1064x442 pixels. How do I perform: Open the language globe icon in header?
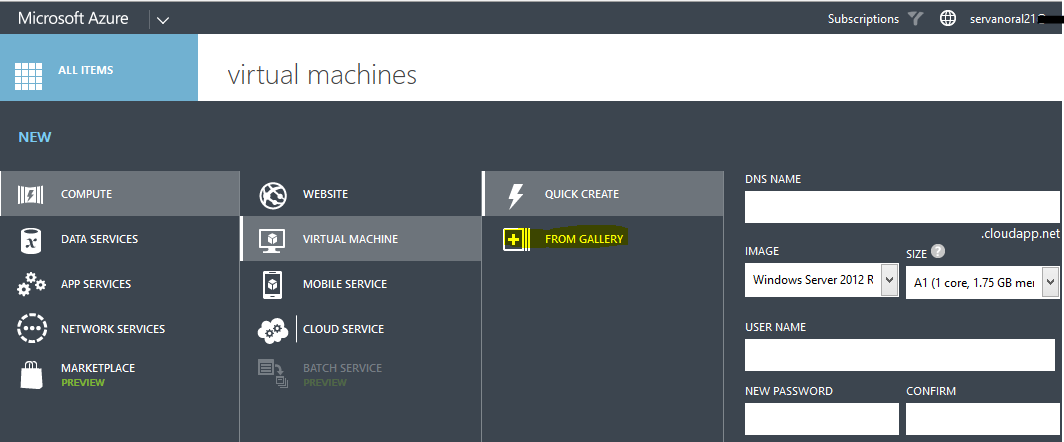click(947, 19)
